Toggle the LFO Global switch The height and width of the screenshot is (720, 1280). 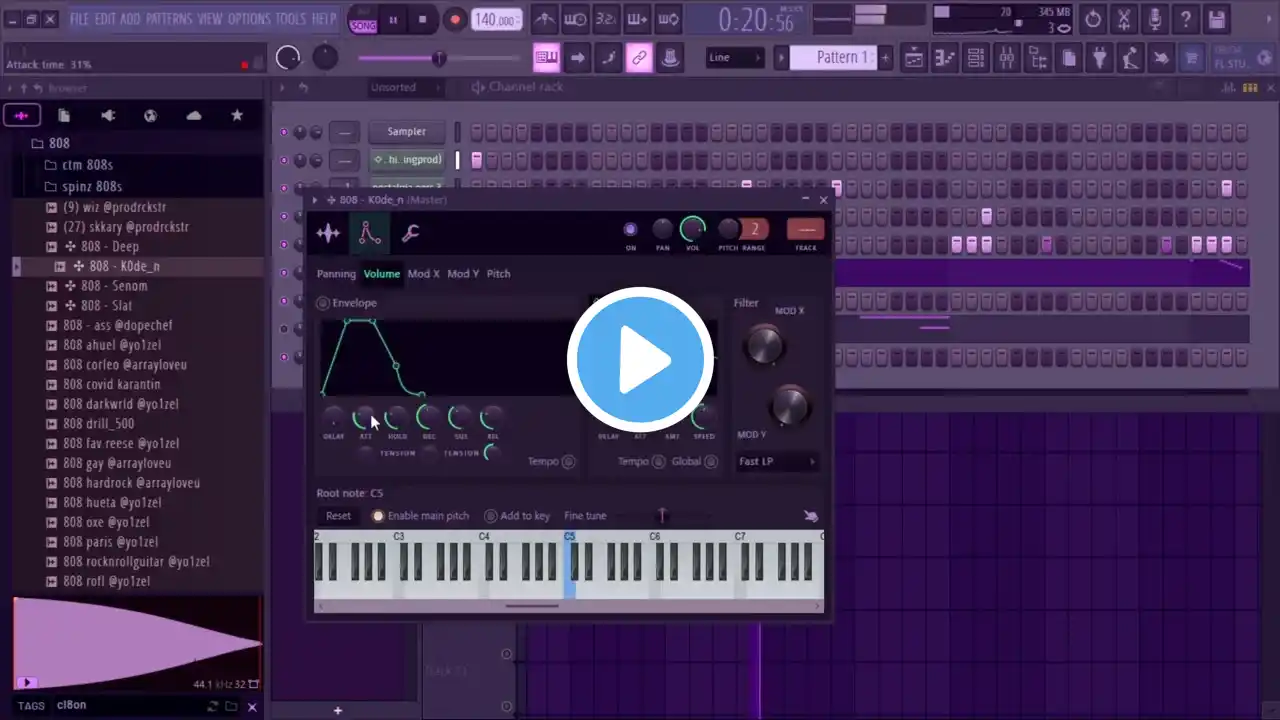point(711,461)
